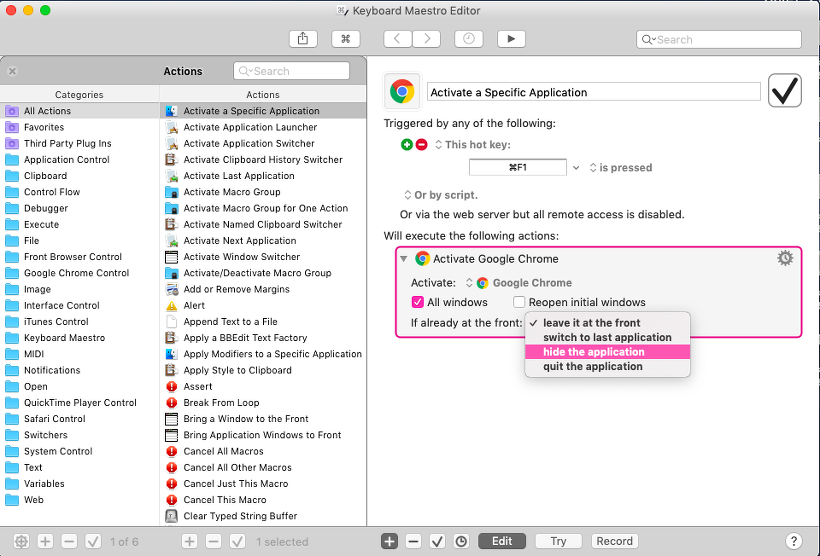Click the bottom-left group gear icon

21,541
